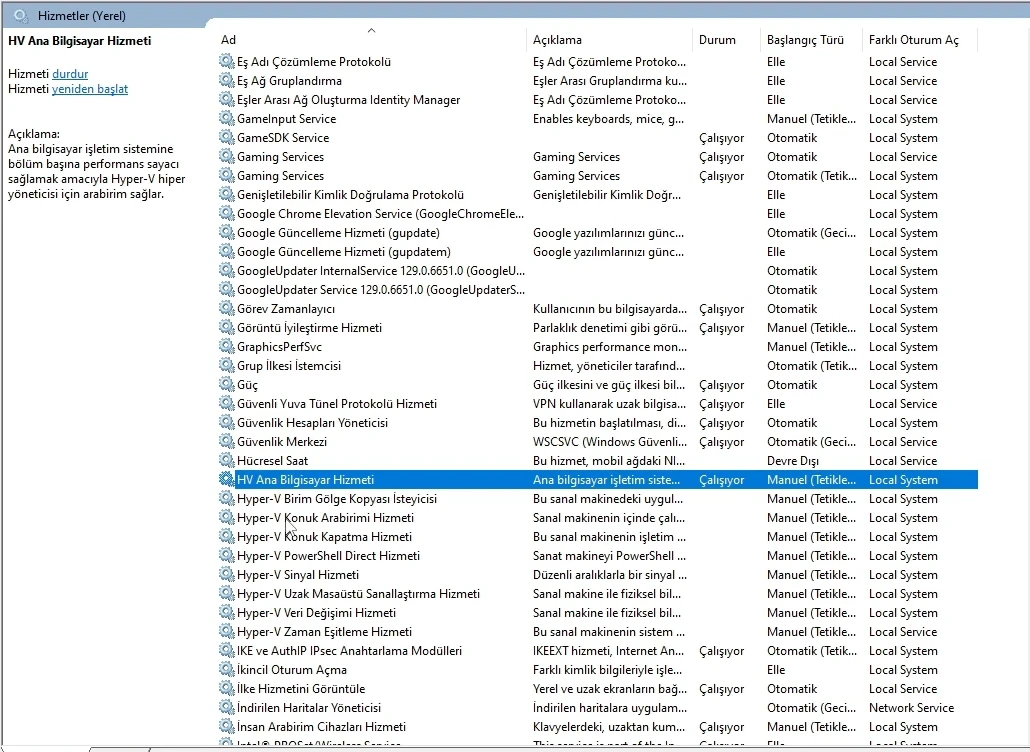Select the first Gaming Services row with Local Service
The width and height of the screenshot is (1030, 752).
tap(280, 157)
